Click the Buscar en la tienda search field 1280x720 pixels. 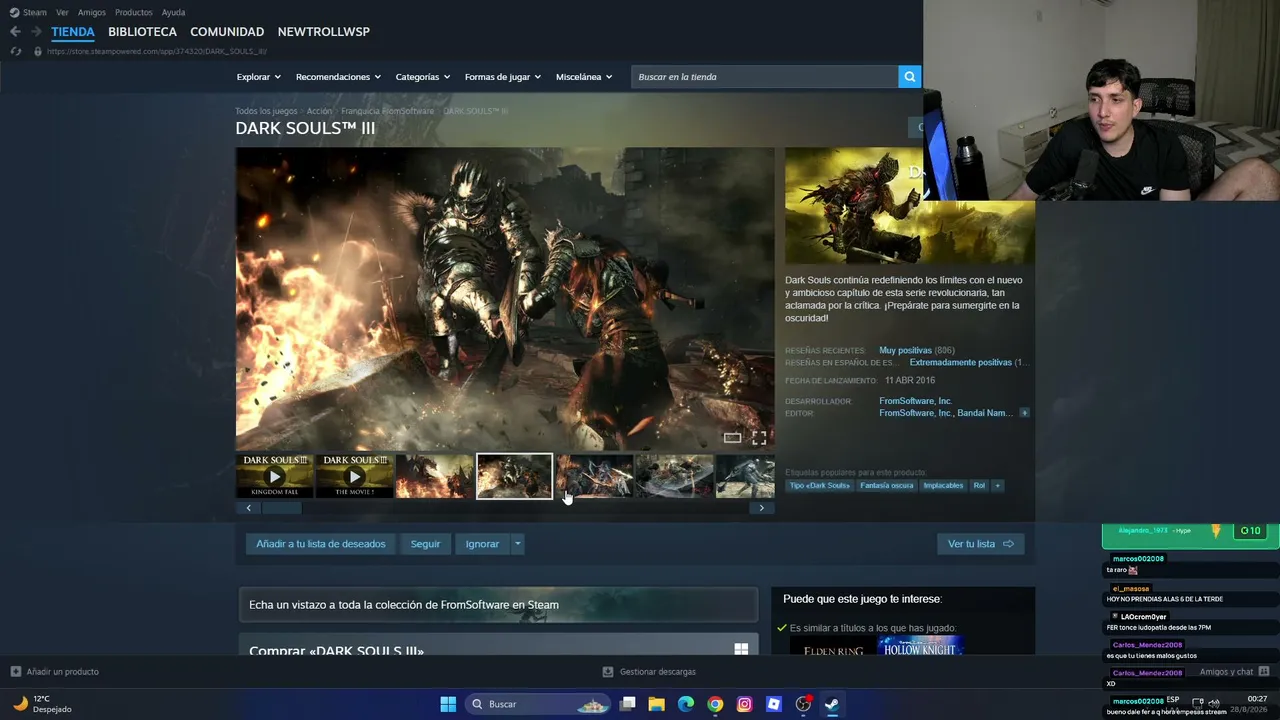(x=765, y=77)
